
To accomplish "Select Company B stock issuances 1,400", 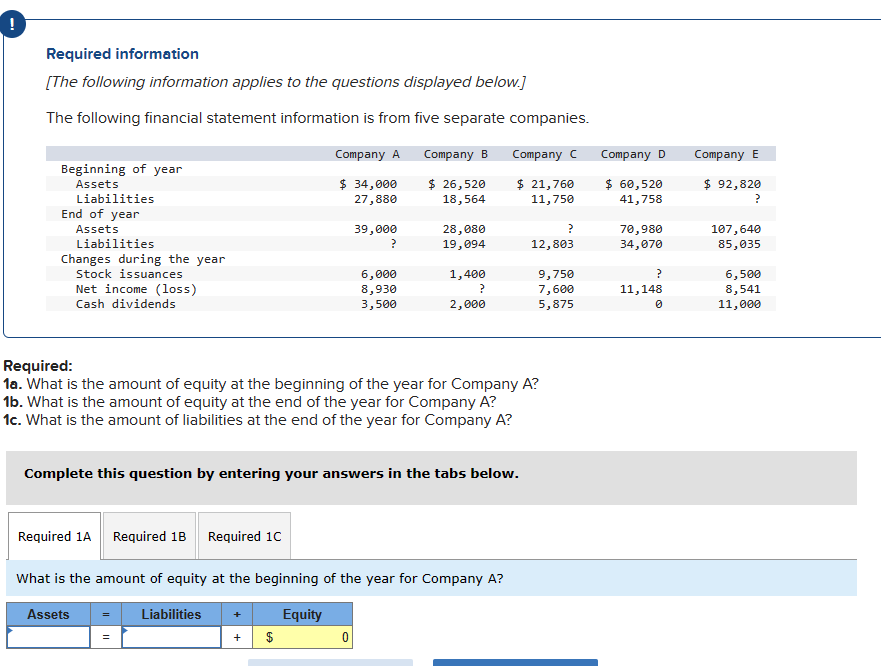I will [x=467, y=274].
